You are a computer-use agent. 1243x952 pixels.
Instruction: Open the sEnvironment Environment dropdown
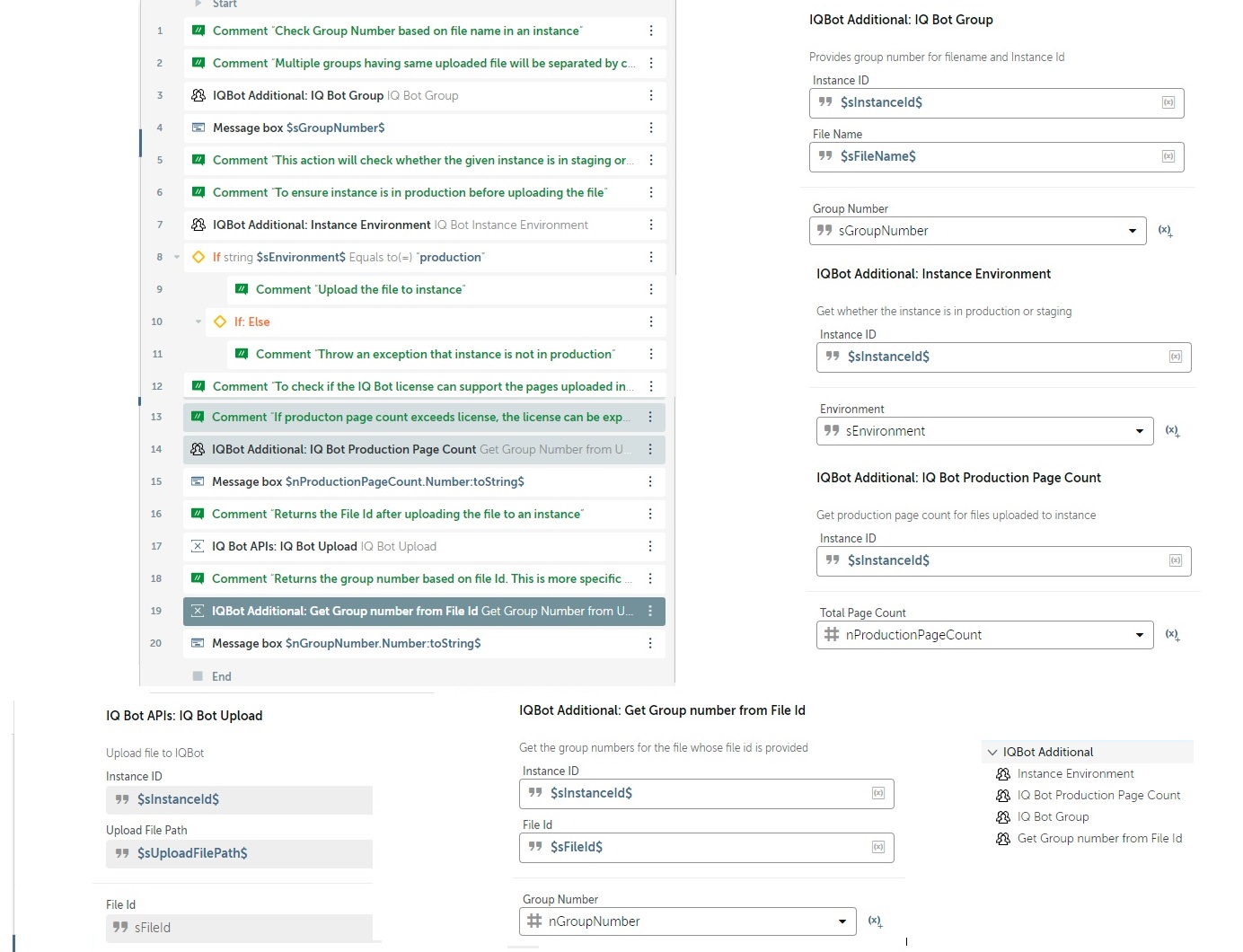[x=985, y=431]
